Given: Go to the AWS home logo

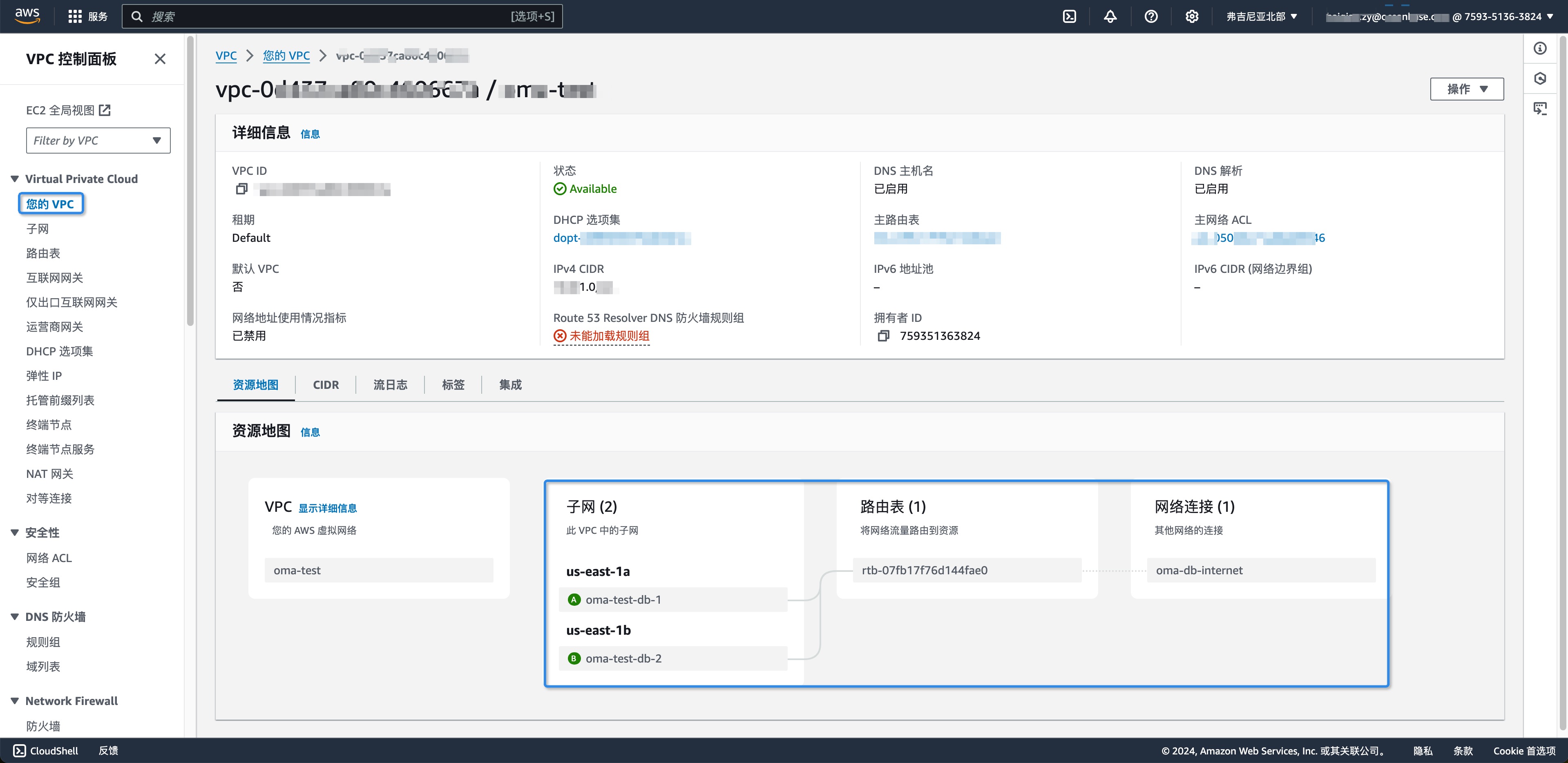Looking at the screenshot, I should (27, 16).
